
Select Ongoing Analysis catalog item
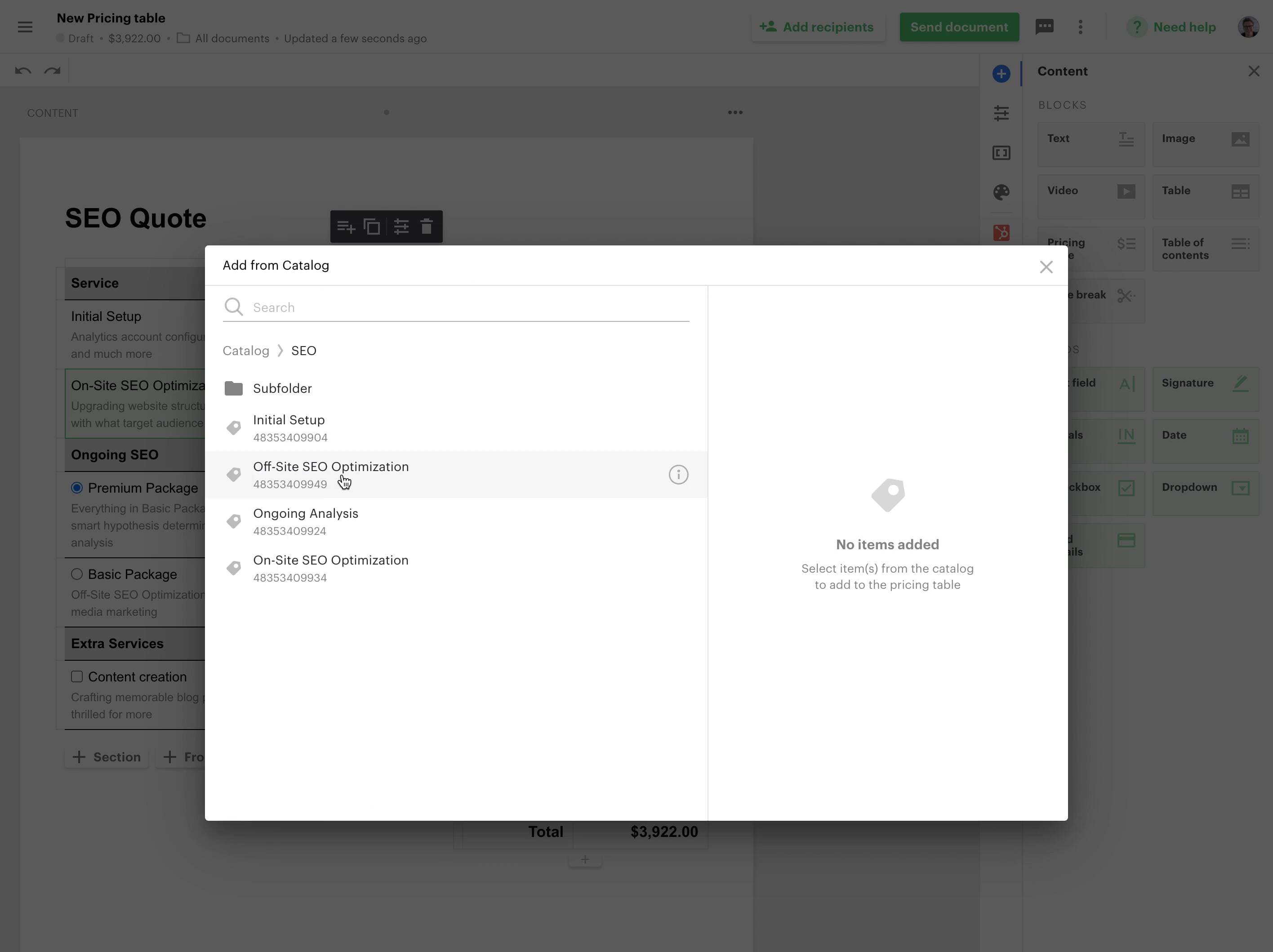click(x=456, y=521)
